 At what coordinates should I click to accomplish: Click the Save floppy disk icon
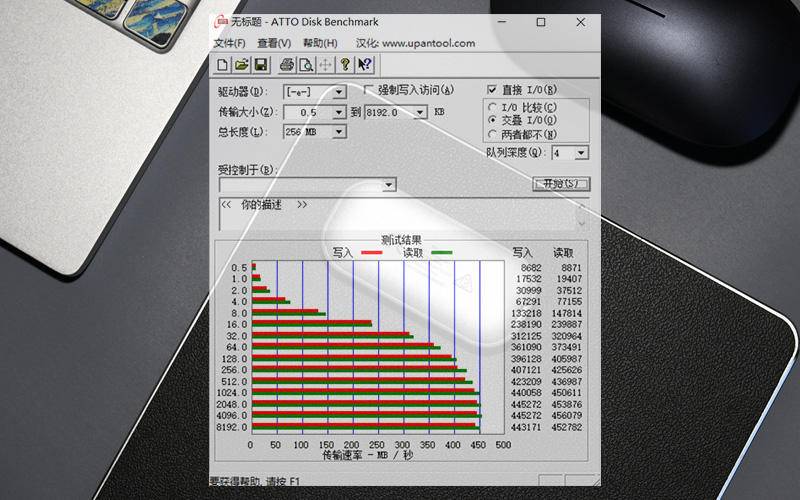pyautogui.click(x=261, y=65)
